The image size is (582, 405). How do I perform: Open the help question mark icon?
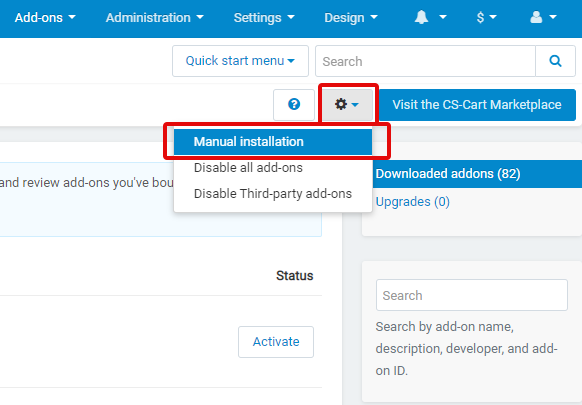[x=294, y=105]
